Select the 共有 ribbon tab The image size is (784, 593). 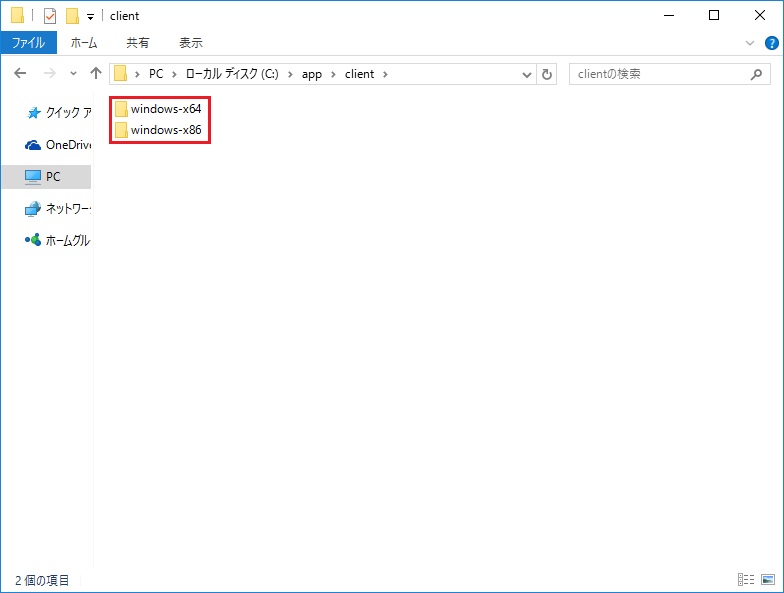tap(138, 43)
